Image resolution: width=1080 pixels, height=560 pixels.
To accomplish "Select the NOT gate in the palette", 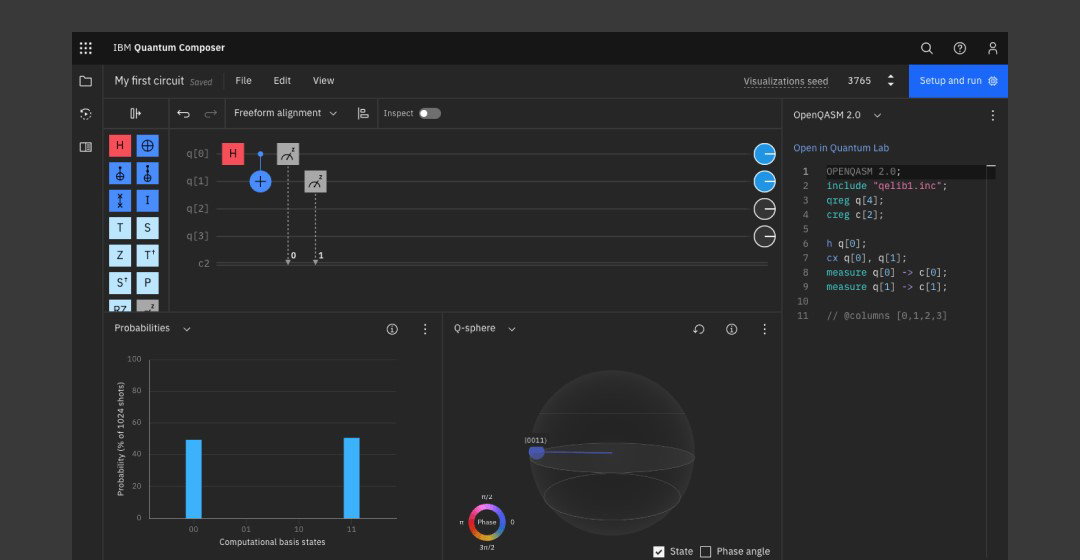I will pyautogui.click(x=147, y=145).
